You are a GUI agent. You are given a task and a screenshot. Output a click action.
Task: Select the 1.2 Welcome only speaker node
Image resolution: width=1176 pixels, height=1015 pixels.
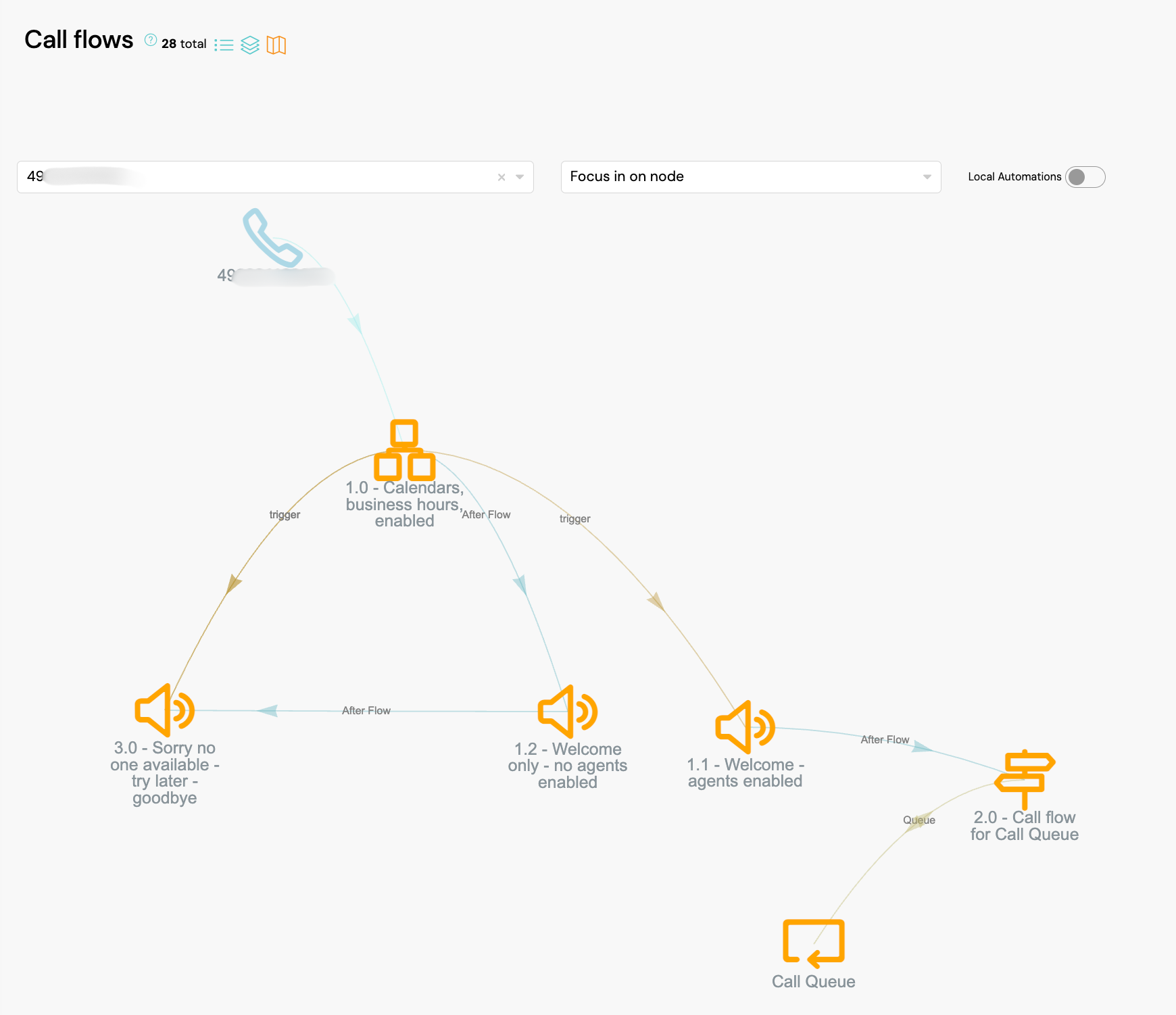click(x=567, y=712)
